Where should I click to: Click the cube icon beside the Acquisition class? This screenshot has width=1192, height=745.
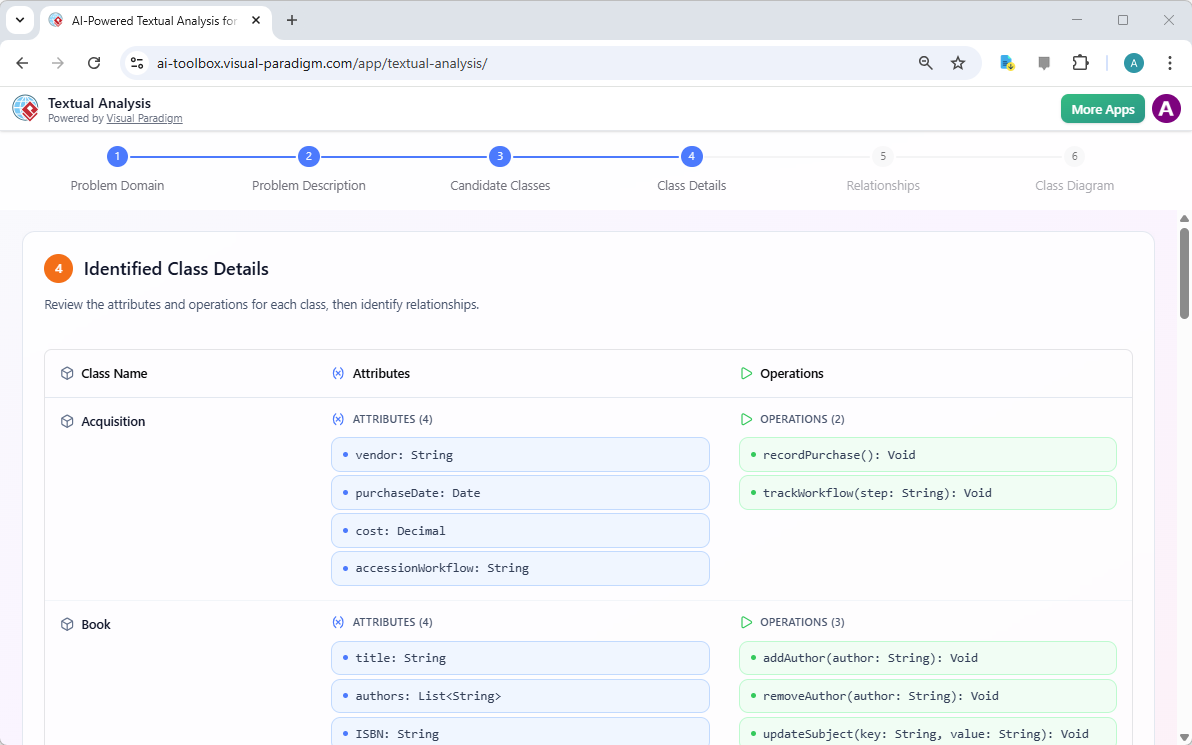tap(66, 421)
